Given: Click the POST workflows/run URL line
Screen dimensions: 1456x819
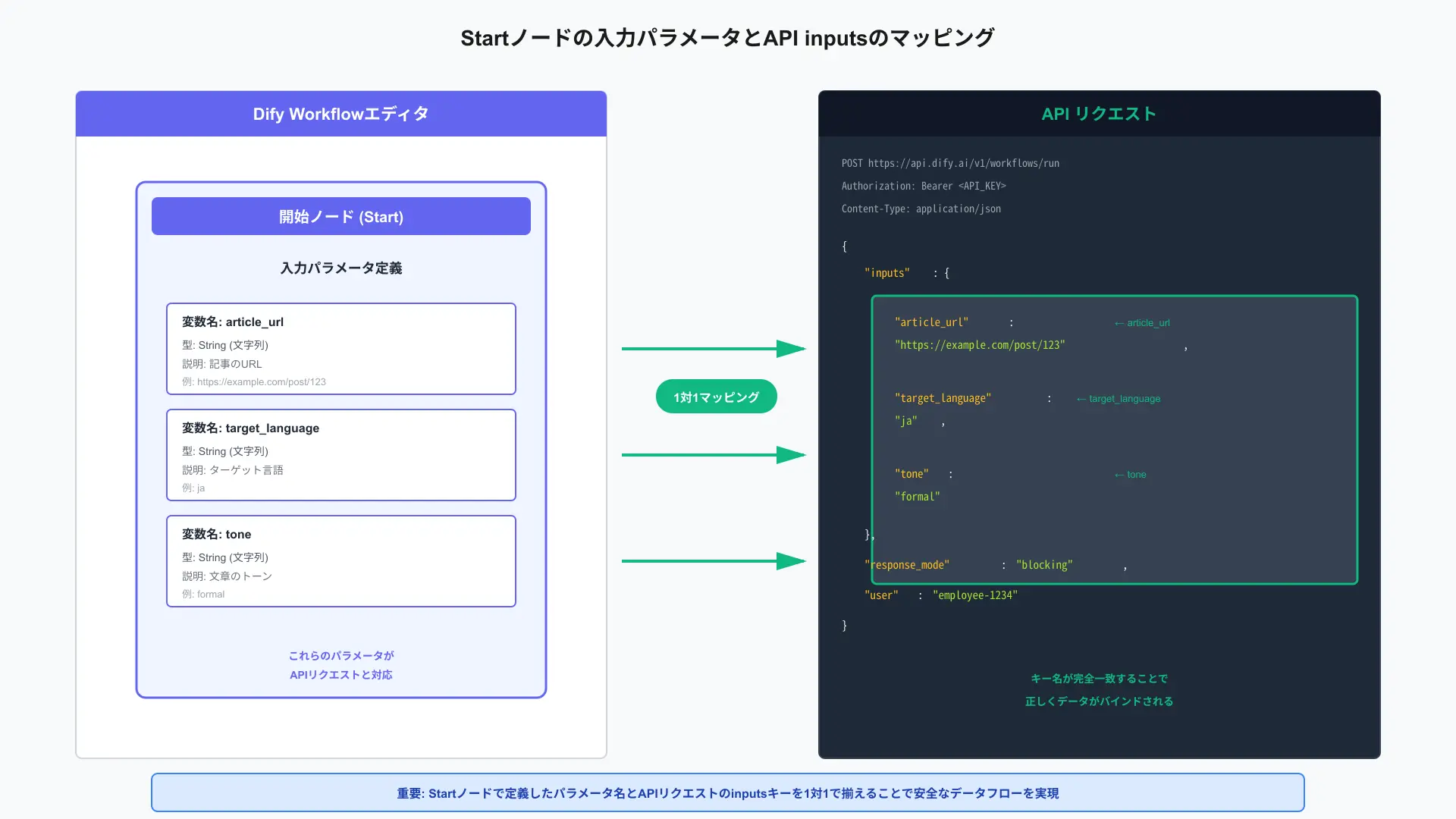Looking at the screenshot, I should tap(950, 163).
